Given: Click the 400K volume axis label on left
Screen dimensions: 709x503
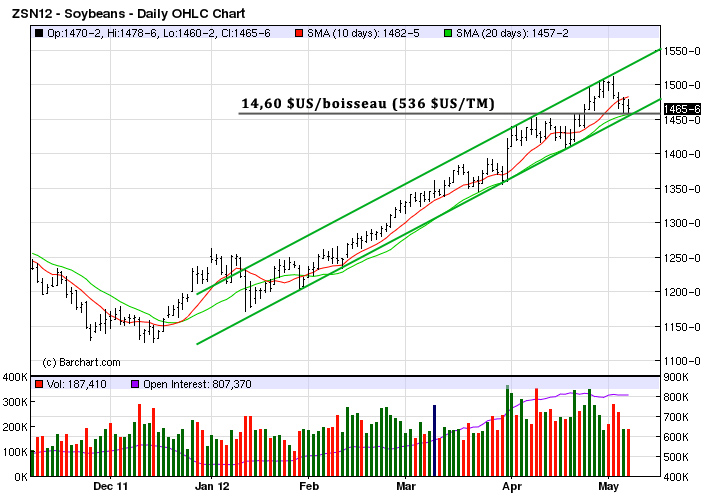Looking at the screenshot, I should click(x=14, y=377).
